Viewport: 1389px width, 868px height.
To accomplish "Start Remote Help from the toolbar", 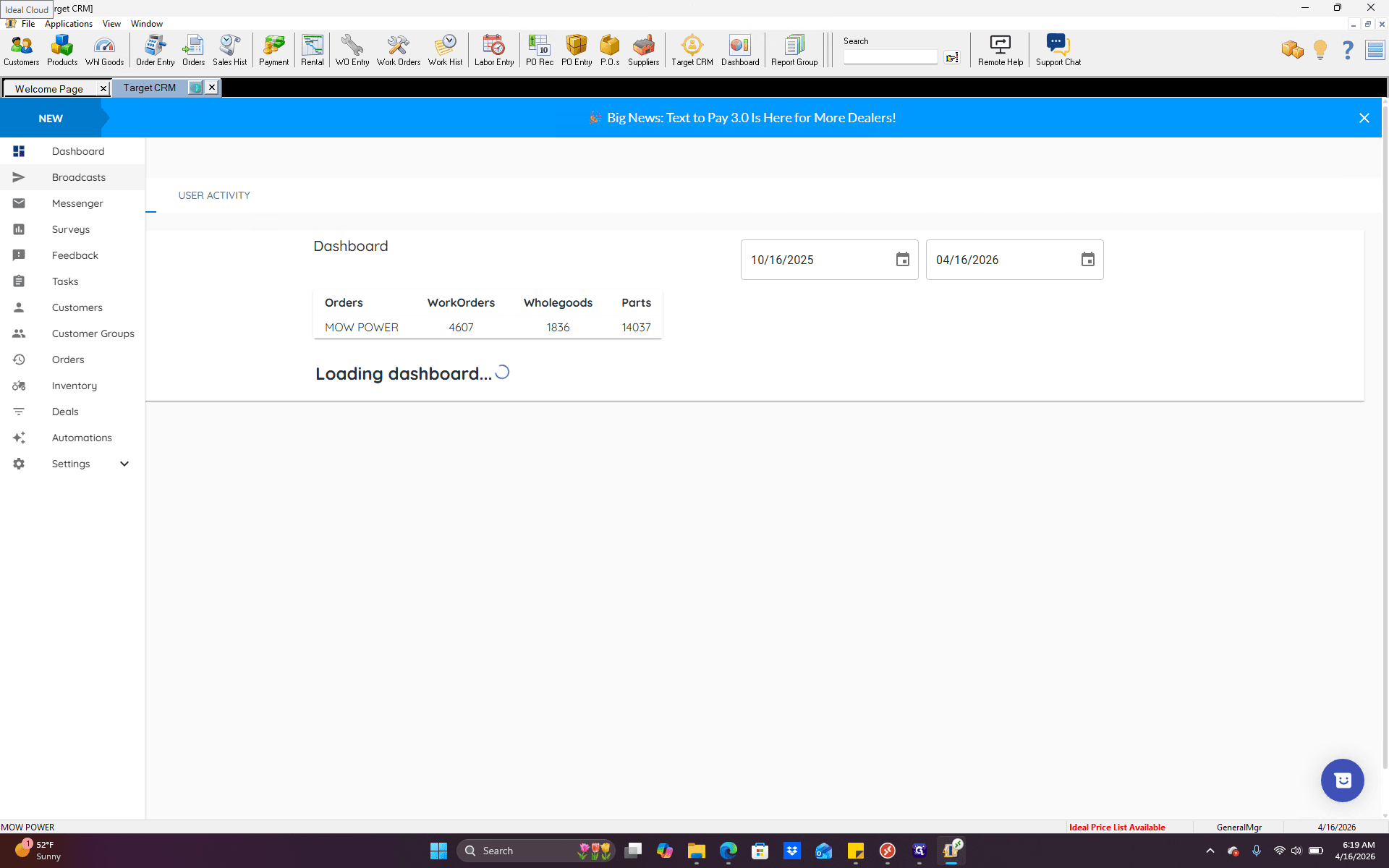I will point(1001,51).
